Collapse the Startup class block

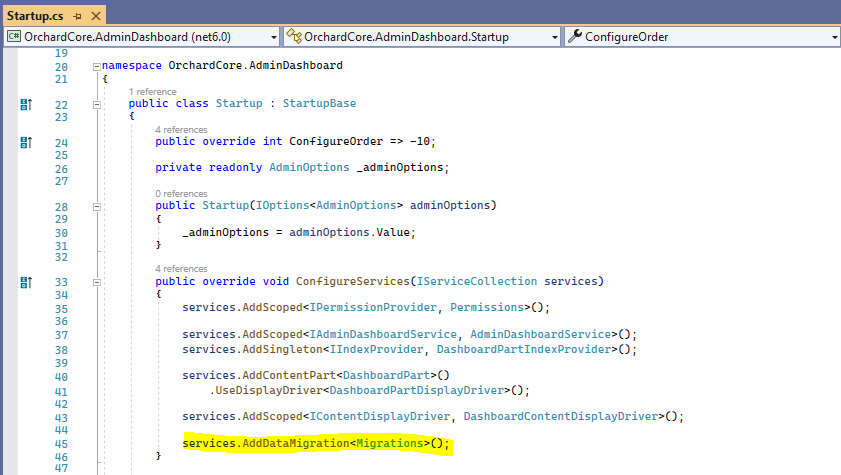pyautogui.click(x=97, y=105)
